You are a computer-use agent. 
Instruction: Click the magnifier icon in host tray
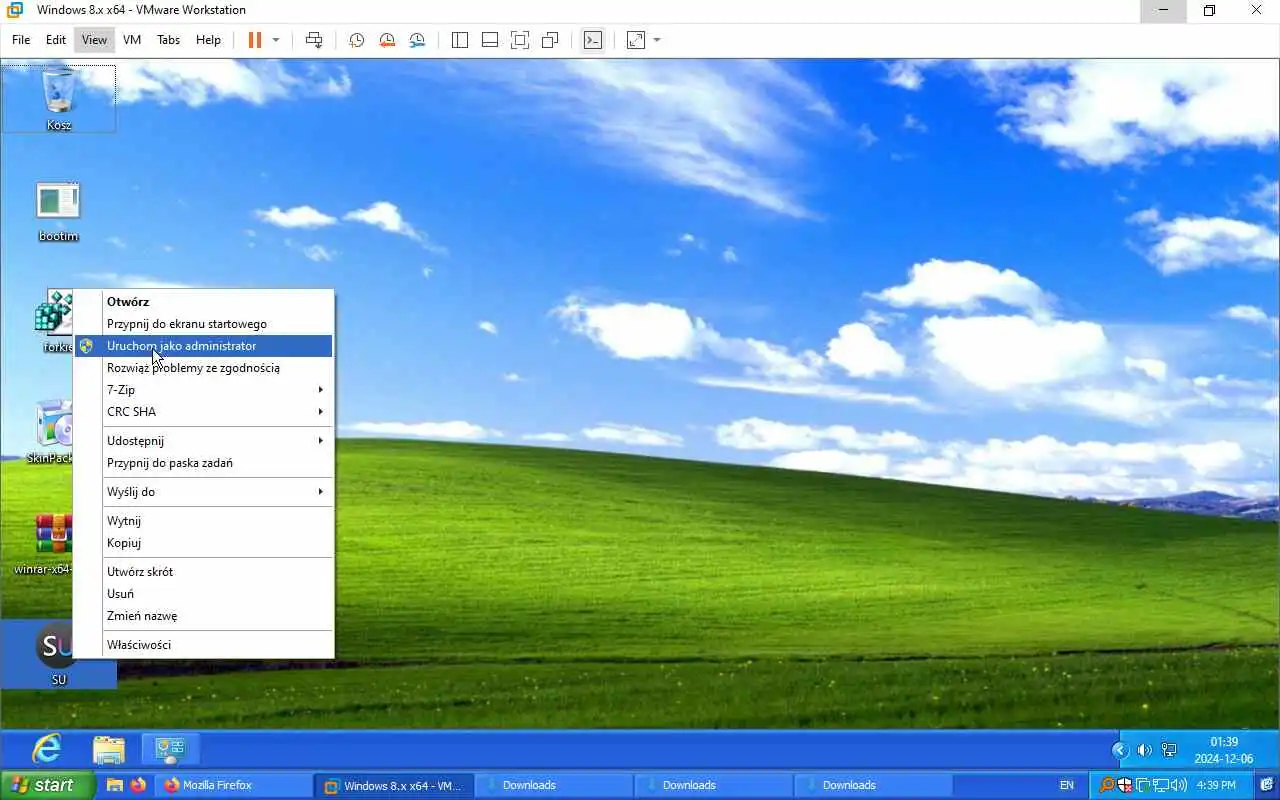tap(1107, 785)
